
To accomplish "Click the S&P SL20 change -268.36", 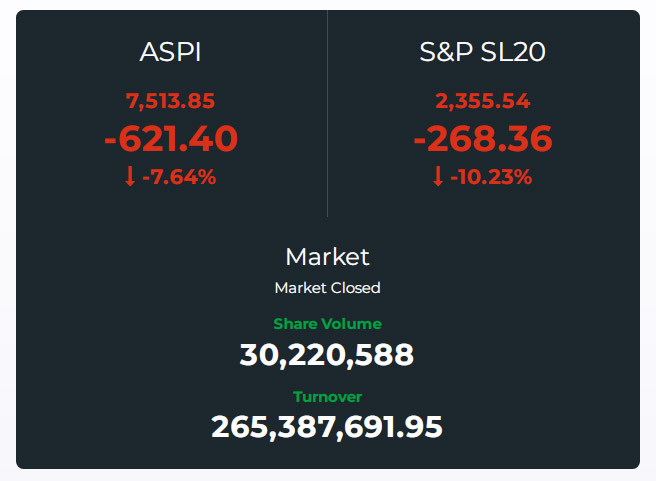I will point(483,138).
